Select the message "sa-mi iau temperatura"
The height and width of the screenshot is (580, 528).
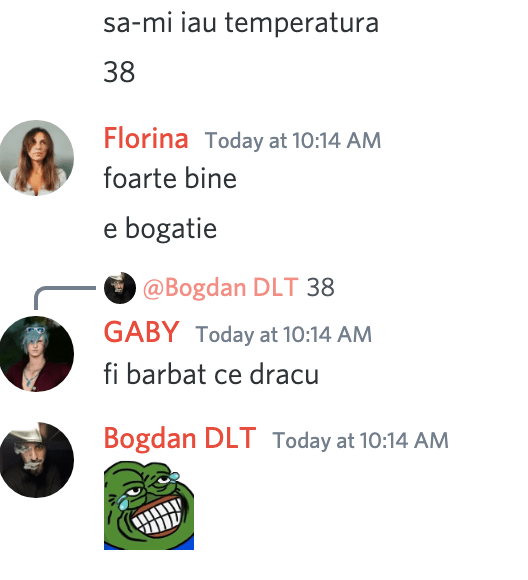241,23
